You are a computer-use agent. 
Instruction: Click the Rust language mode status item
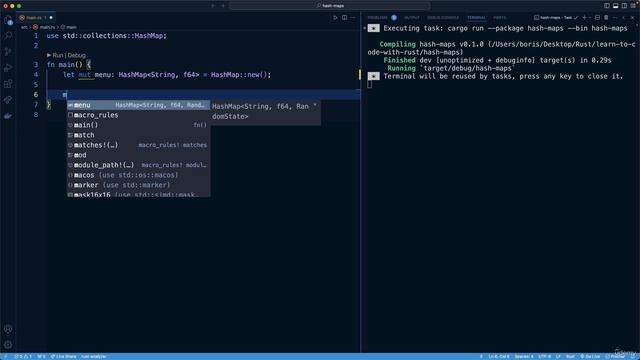click(570, 356)
